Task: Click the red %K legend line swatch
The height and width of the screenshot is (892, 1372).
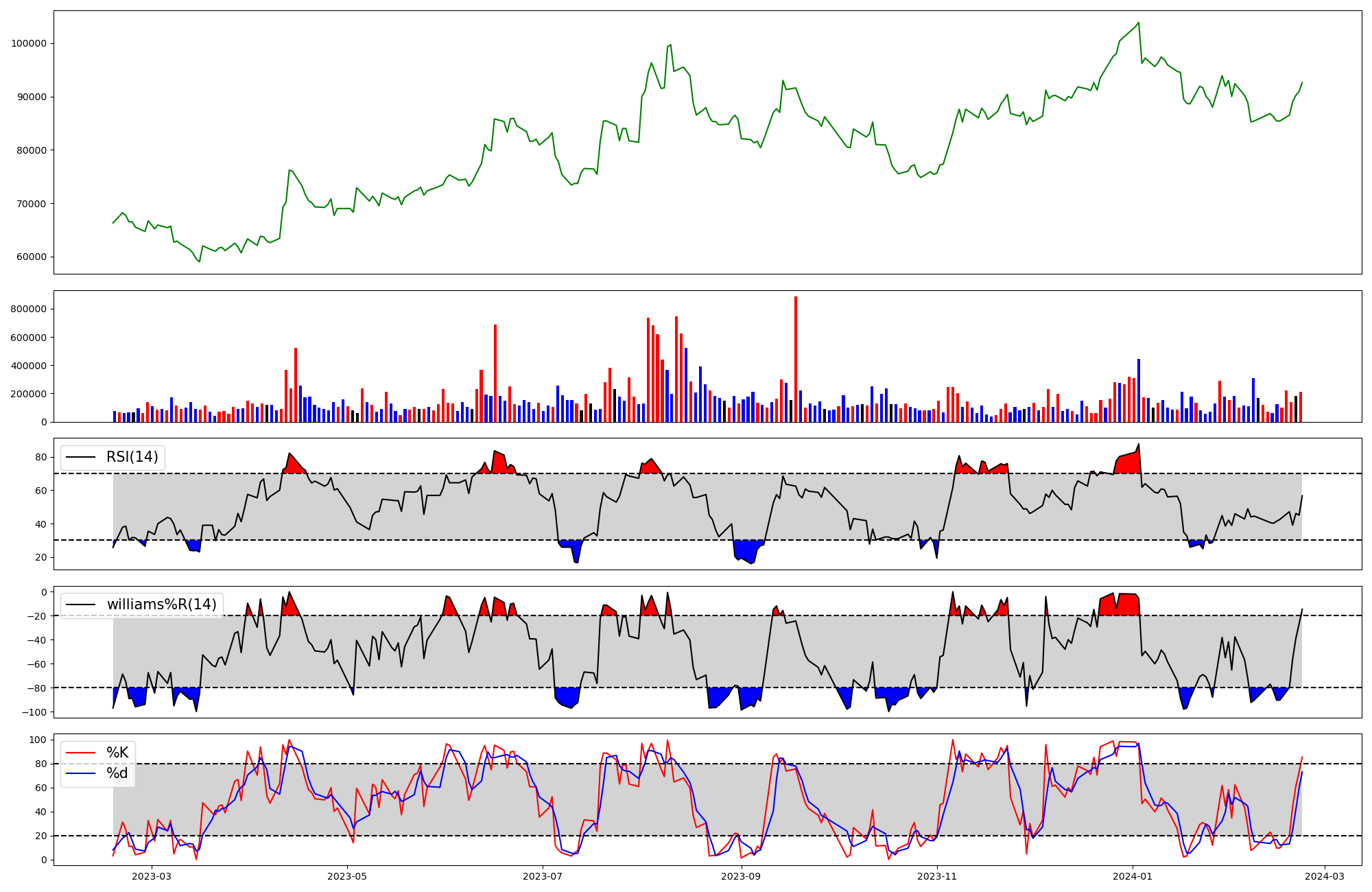Action: [80, 753]
